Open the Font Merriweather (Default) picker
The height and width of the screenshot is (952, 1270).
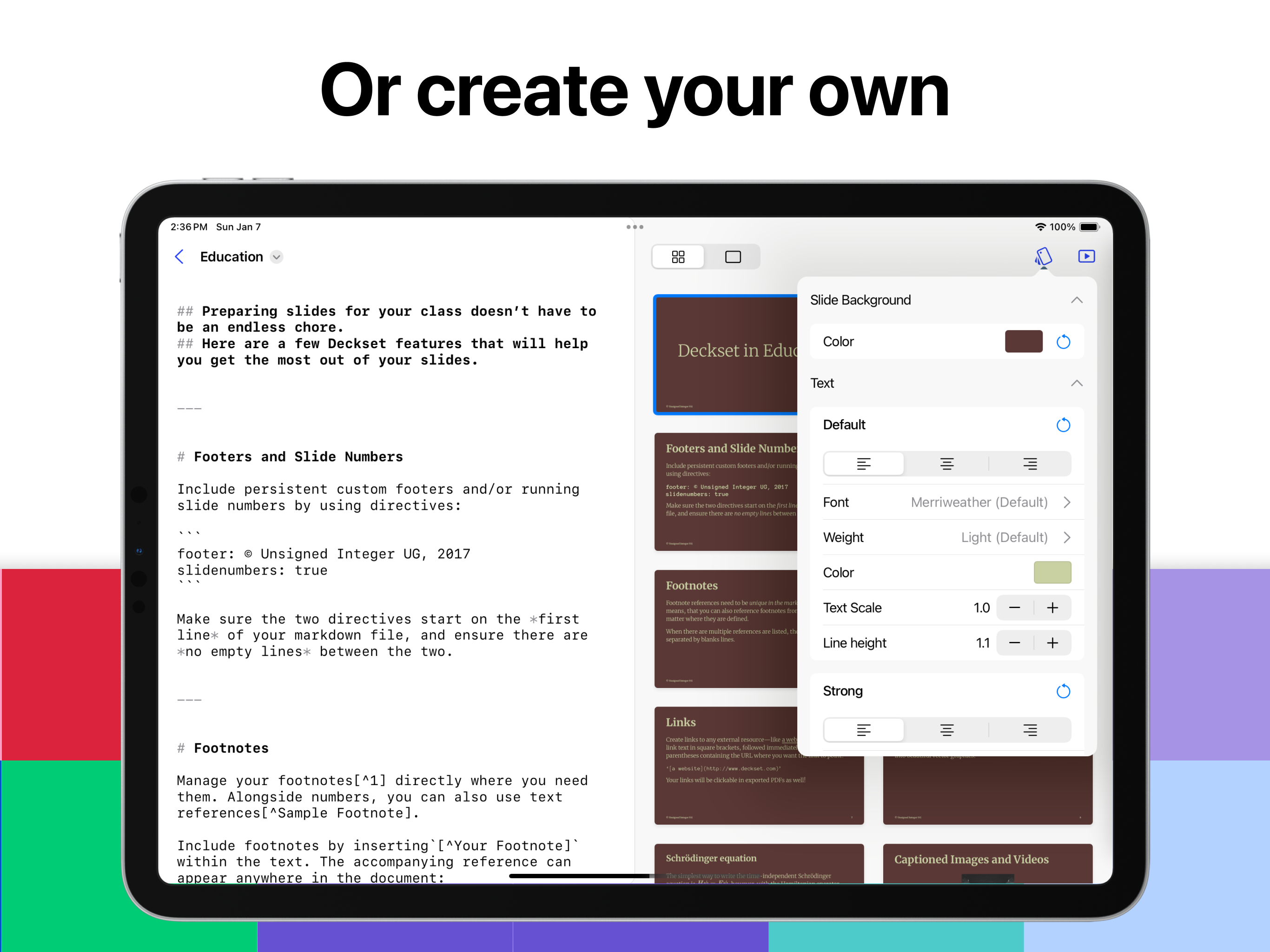click(947, 502)
